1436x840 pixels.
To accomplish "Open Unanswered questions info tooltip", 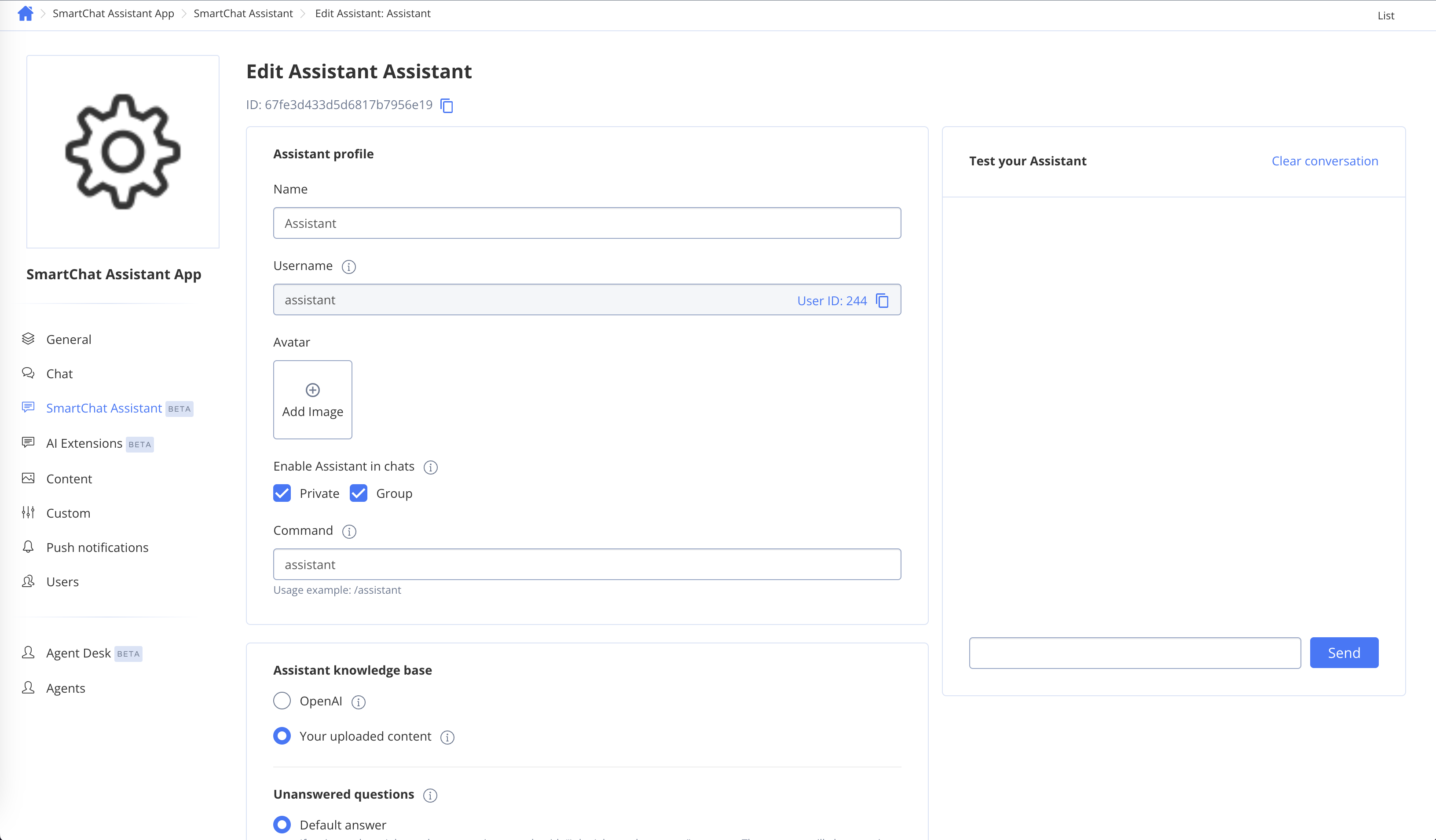I will tap(430, 795).
